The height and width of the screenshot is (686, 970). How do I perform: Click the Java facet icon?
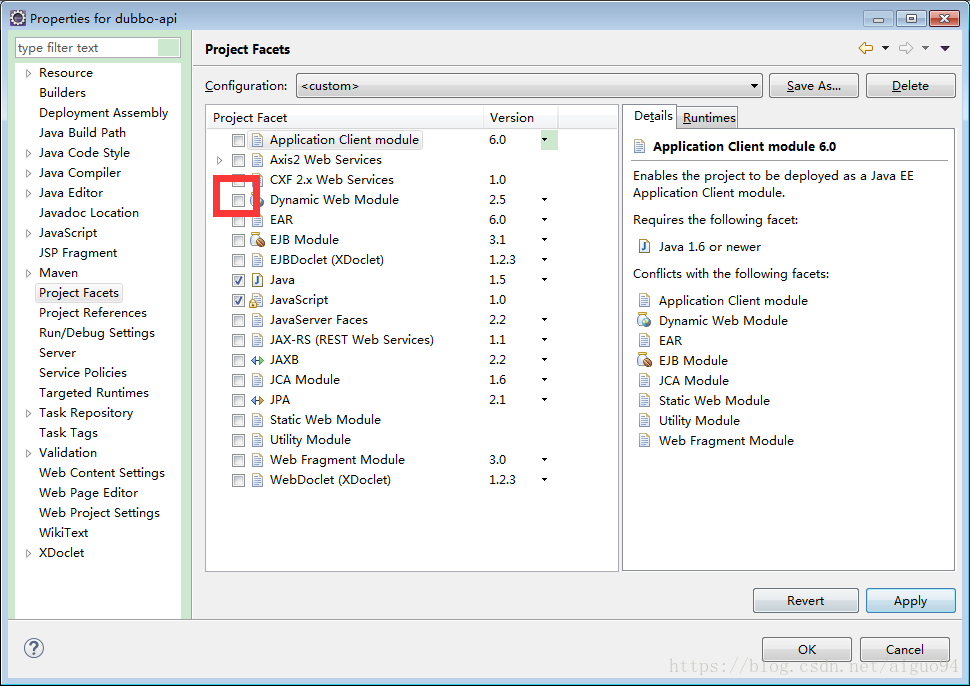257,280
